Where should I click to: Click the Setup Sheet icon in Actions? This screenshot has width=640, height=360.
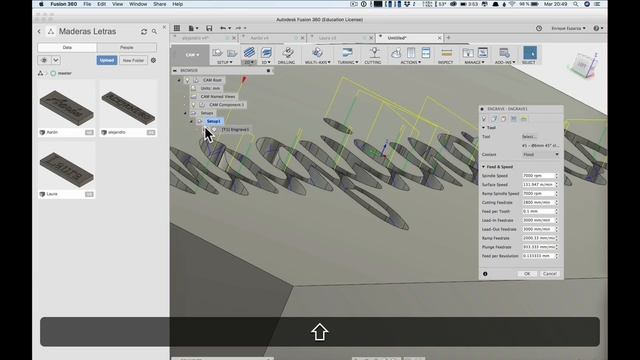(426, 53)
